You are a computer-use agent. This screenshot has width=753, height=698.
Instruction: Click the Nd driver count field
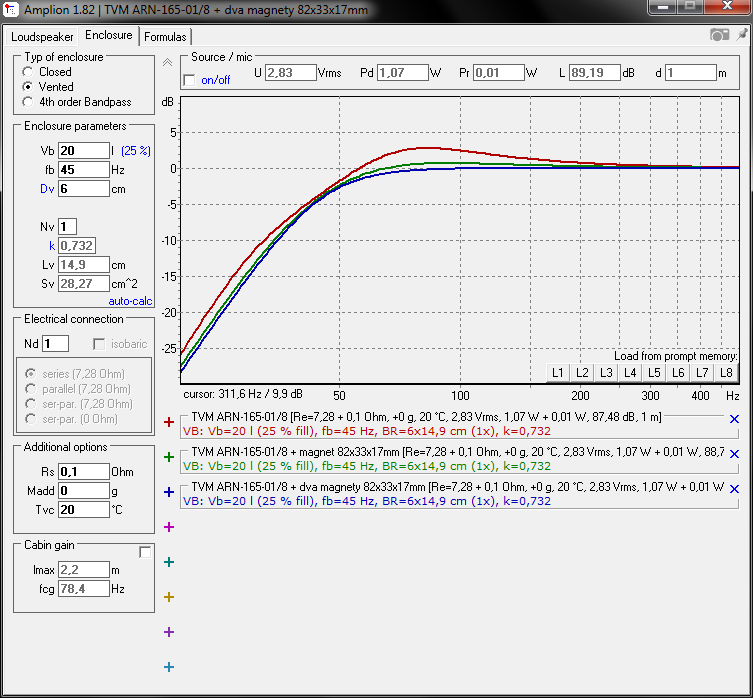click(56, 344)
